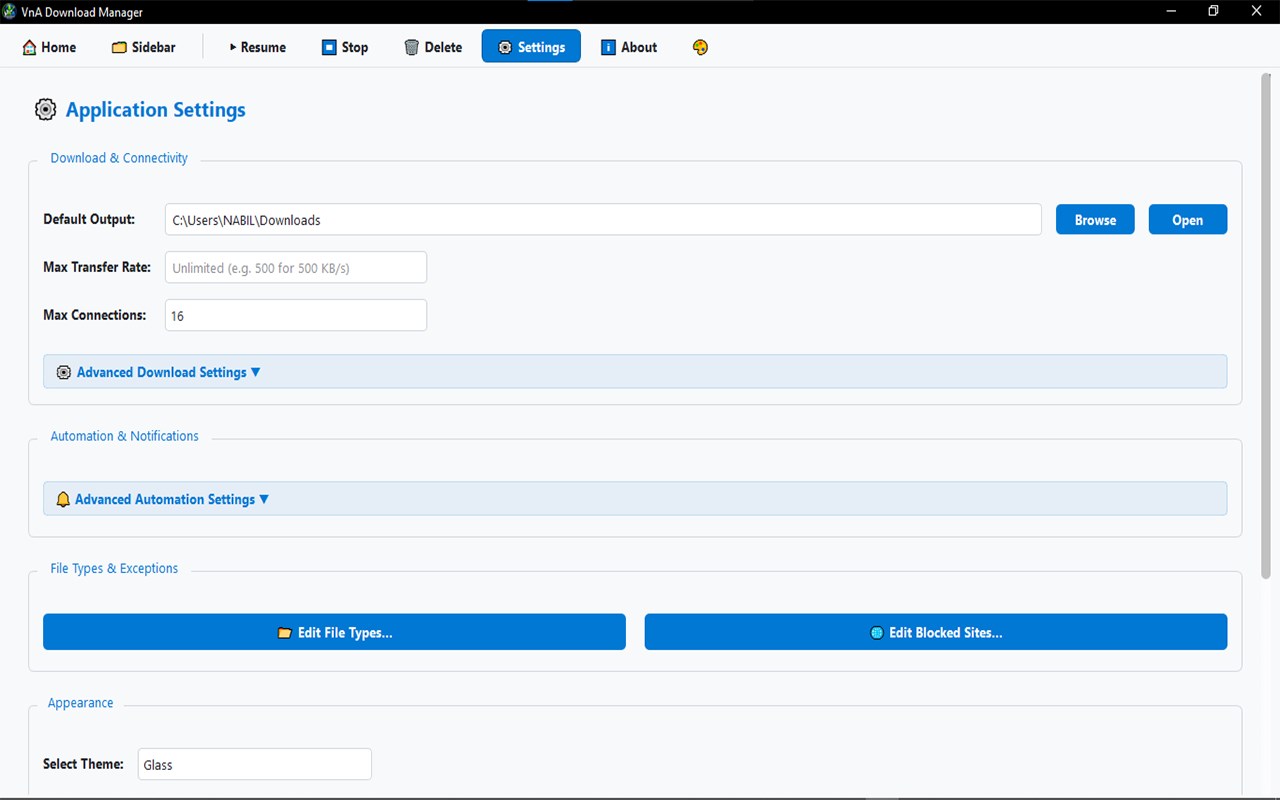Click the palette theme icon in the toolbar

pos(700,47)
